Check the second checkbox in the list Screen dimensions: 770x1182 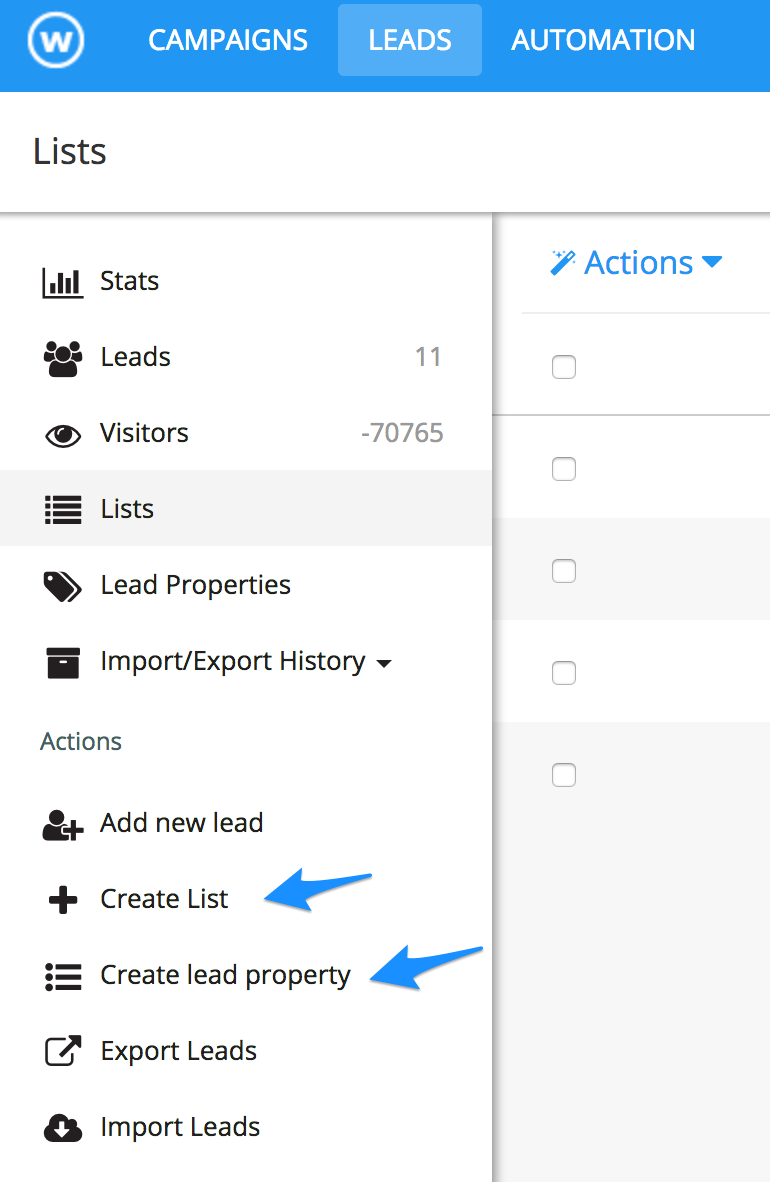point(564,469)
